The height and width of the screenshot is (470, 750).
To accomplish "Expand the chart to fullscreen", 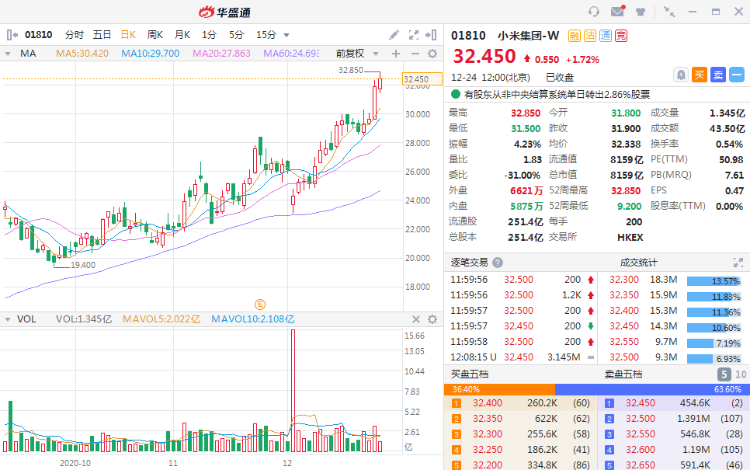I will pos(414,35).
